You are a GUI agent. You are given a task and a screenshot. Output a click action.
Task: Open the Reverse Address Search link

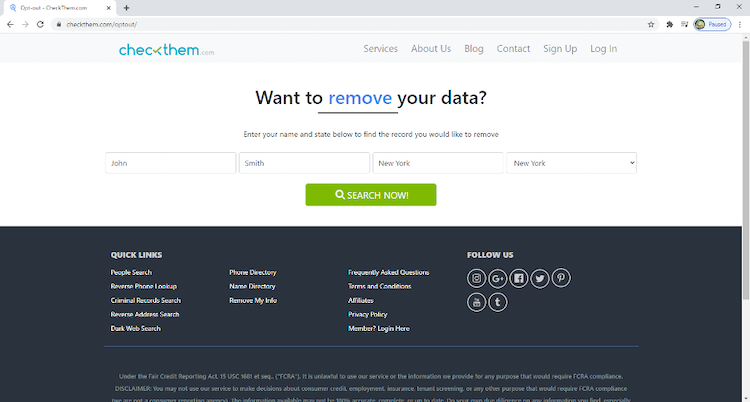point(145,314)
